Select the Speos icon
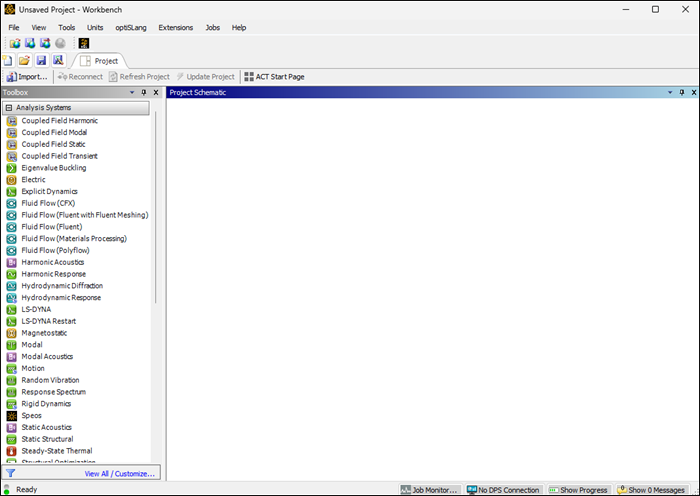The height and width of the screenshot is (496, 700). pos(12,416)
